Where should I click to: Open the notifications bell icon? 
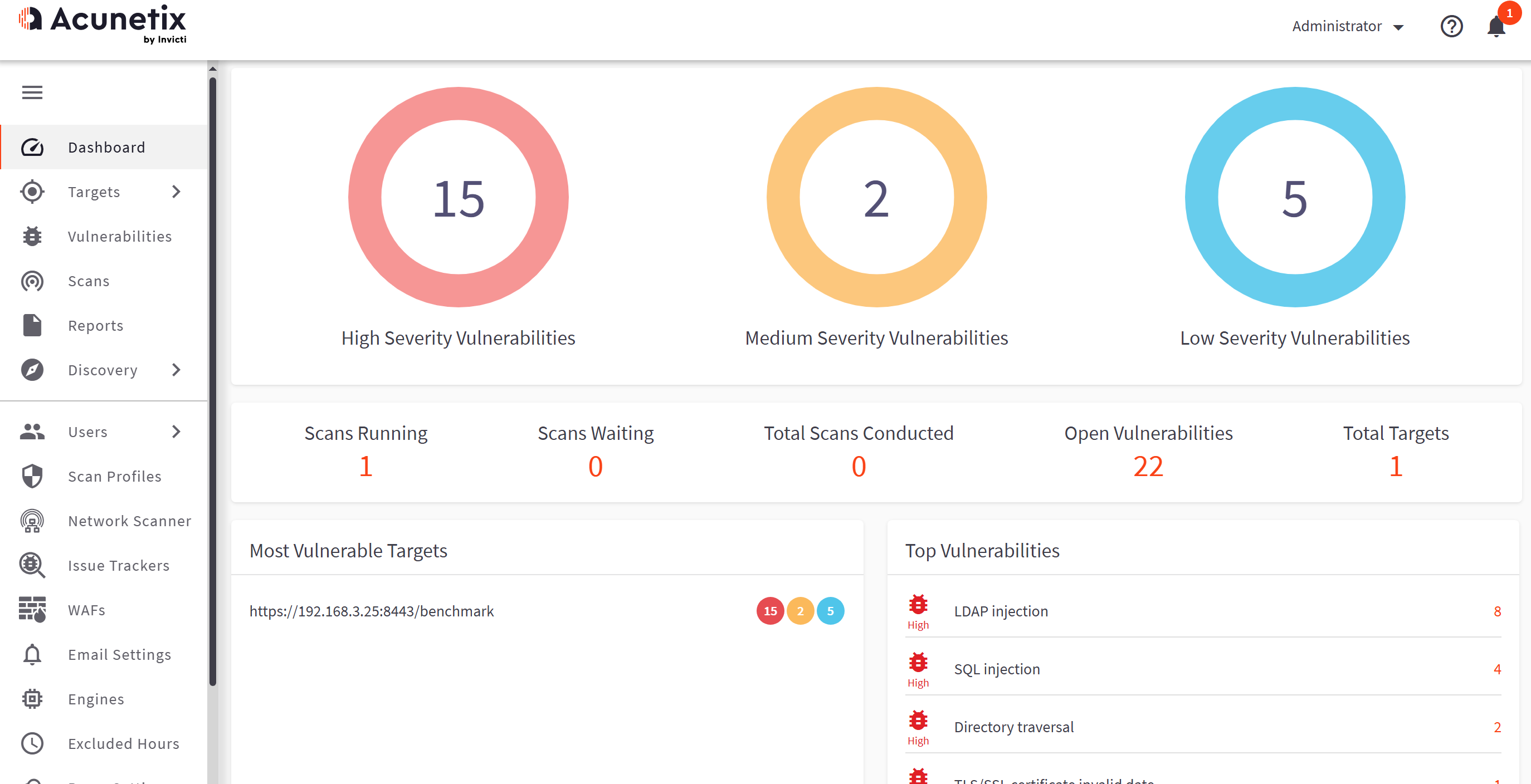pyautogui.click(x=1495, y=27)
